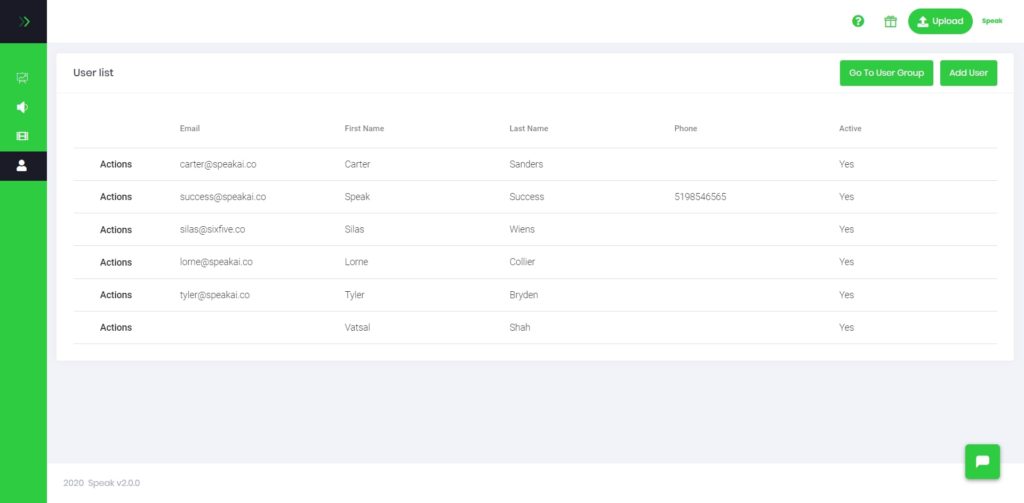Click the Add User button
The image size is (1024, 503).
pyautogui.click(x=968, y=73)
